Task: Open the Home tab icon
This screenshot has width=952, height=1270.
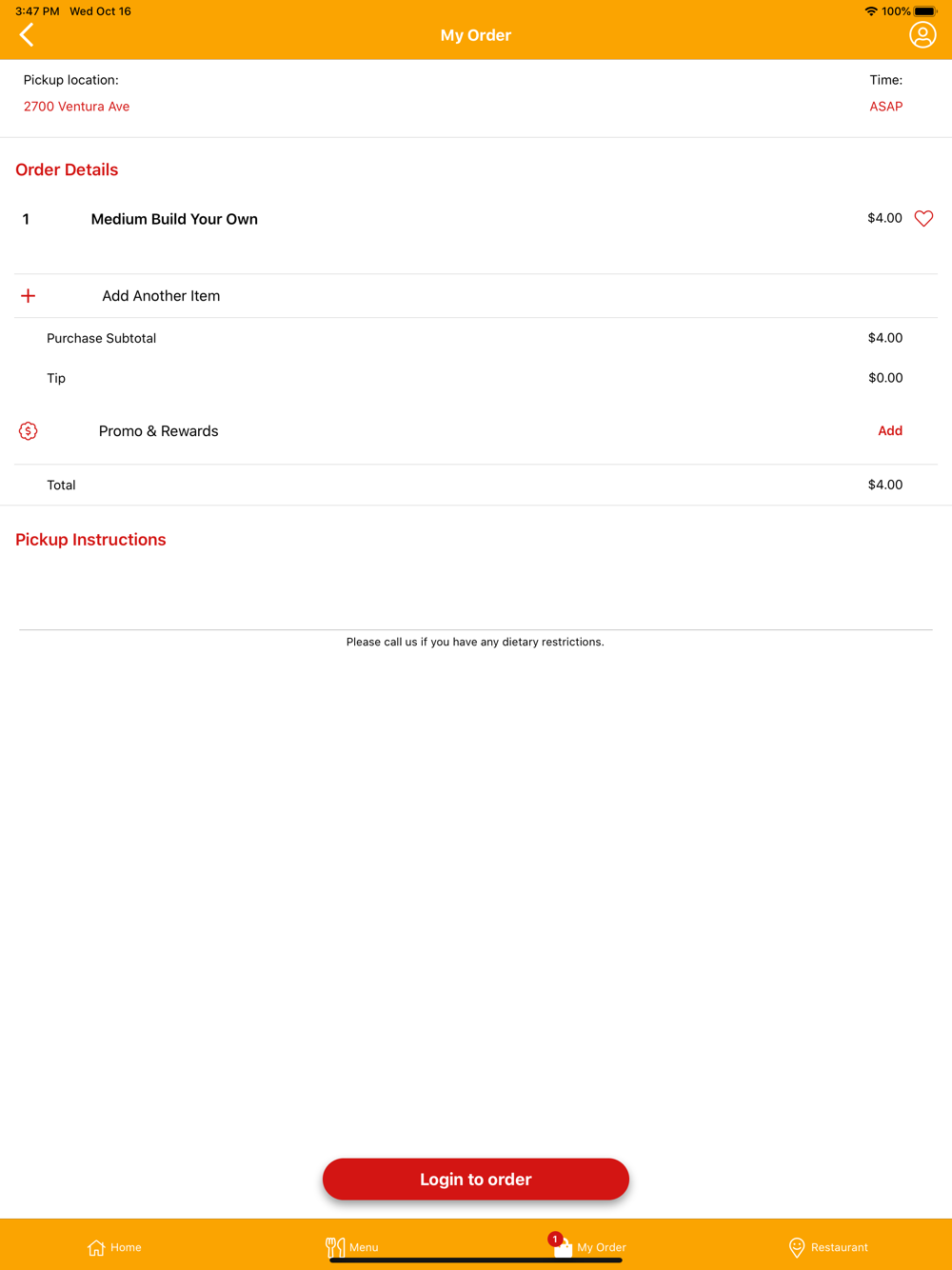Action: coord(96,1247)
